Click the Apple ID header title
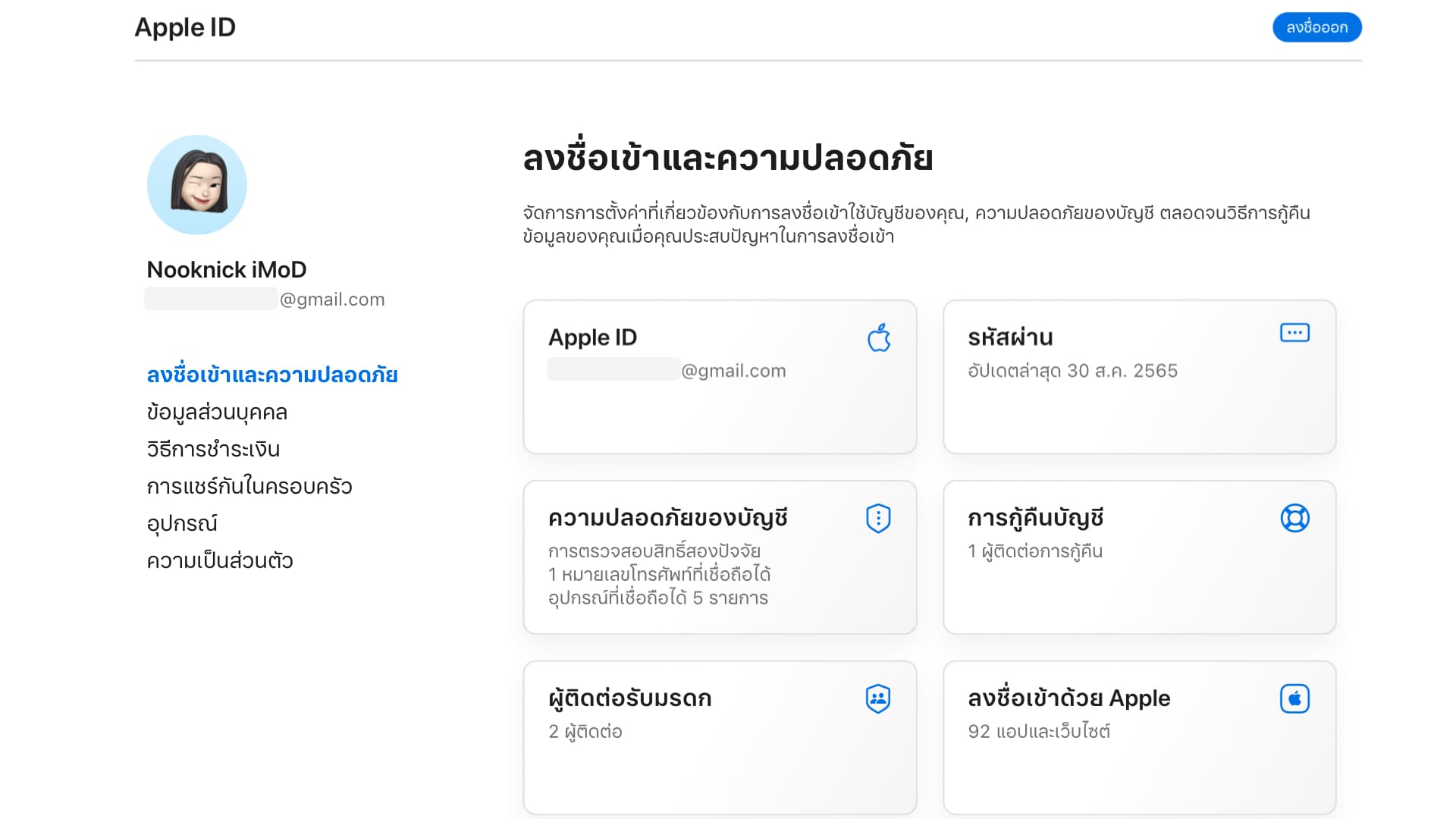This screenshot has height=819, width=1456. (185, 27)
